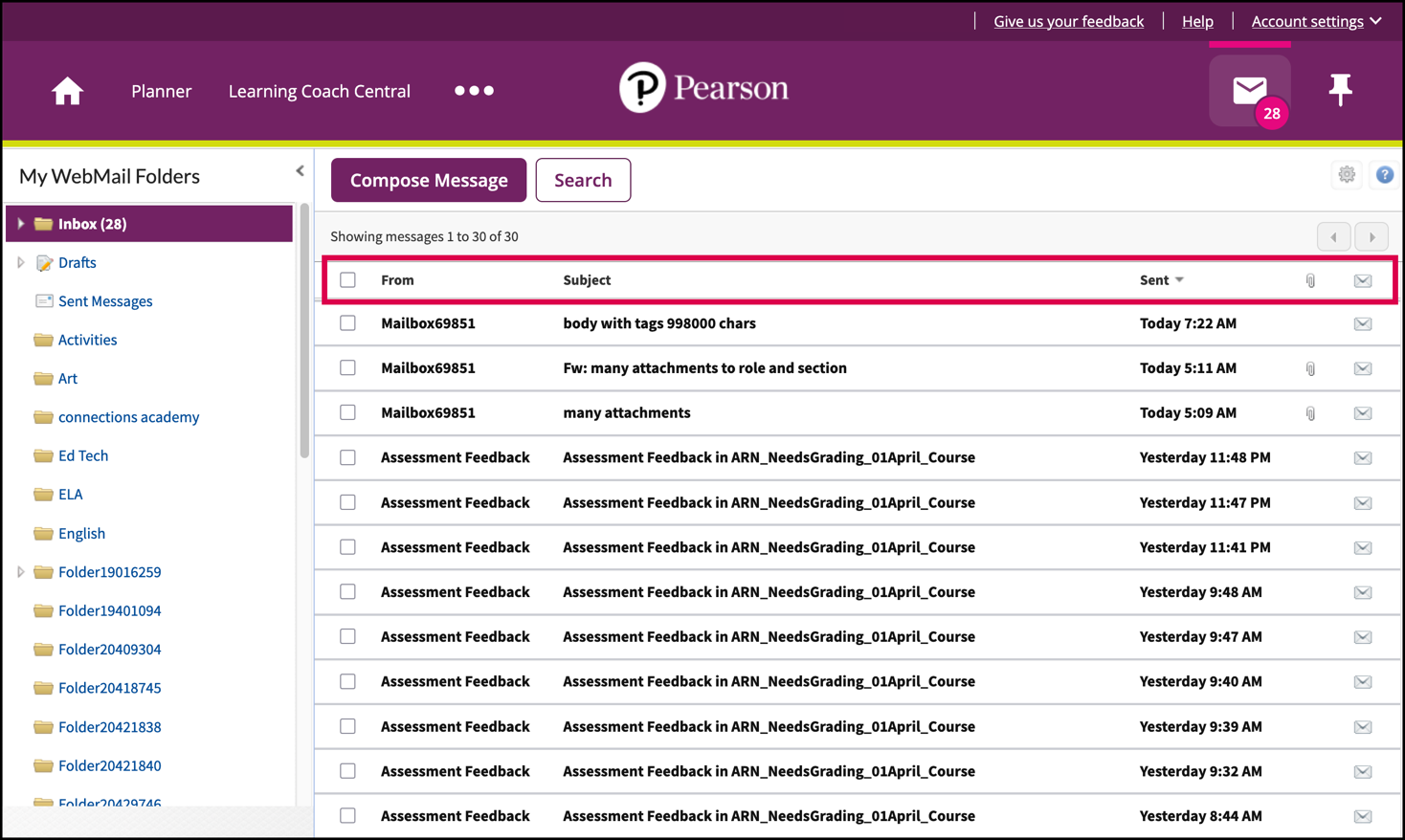Expand the Folder19016259 tree arrow
This screenshot has width=1405, height=840.
(x=21, y=572)
